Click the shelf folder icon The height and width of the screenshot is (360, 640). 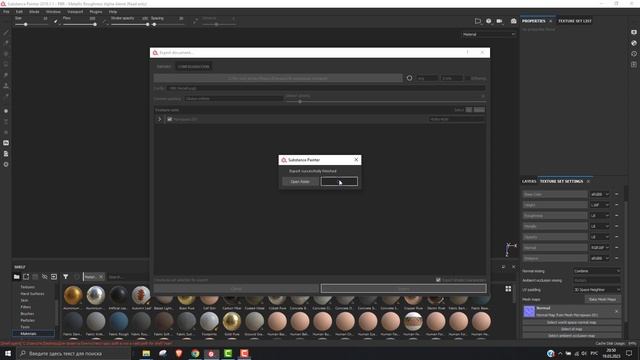16,277
